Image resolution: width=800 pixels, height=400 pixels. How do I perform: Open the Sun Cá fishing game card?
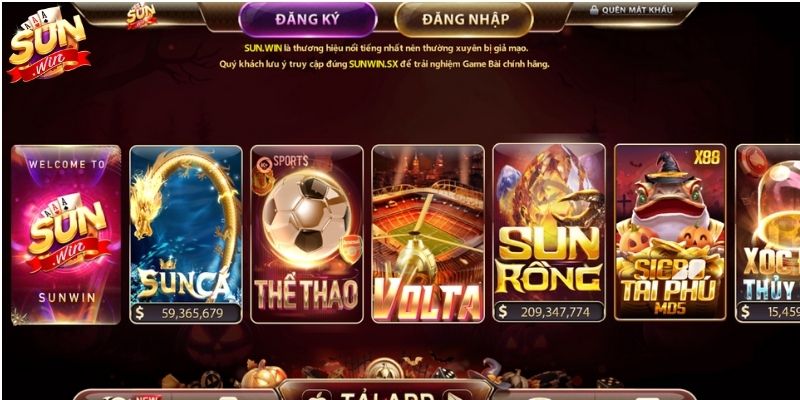tap(186, 234)
